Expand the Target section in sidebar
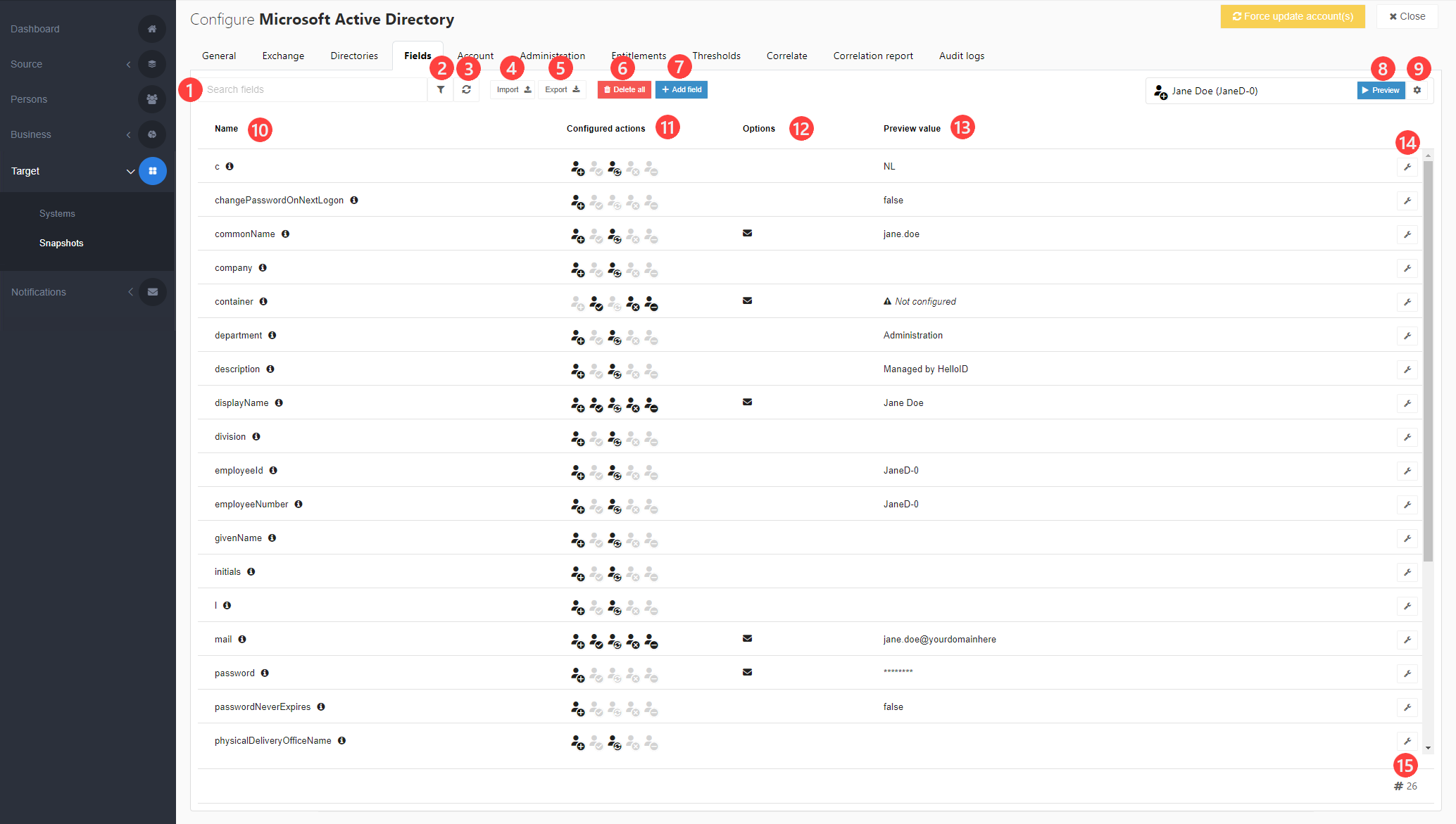This screenshot has height=824, width=1456. coord(130,171)
